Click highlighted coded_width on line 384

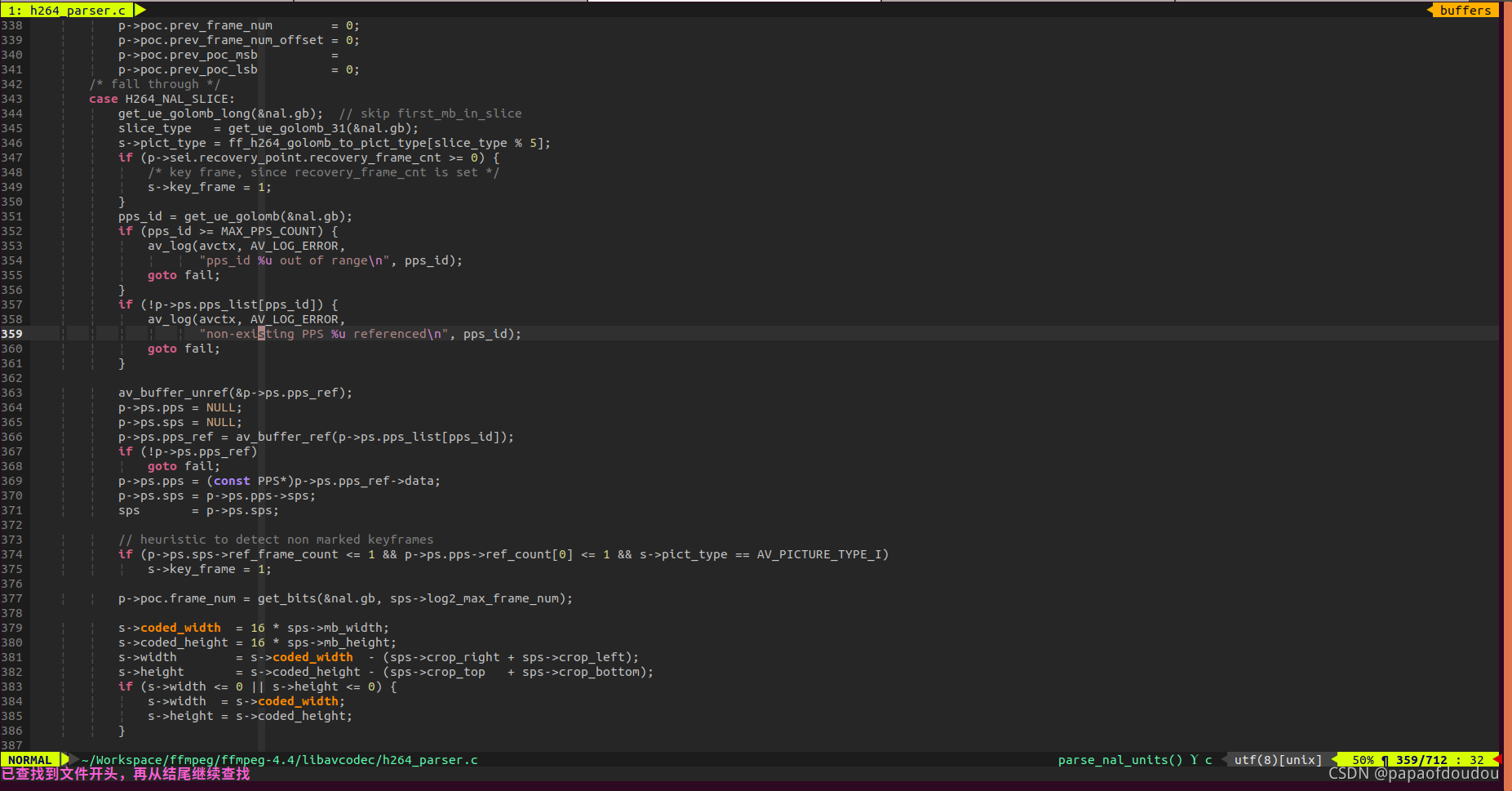pos(298,701)
